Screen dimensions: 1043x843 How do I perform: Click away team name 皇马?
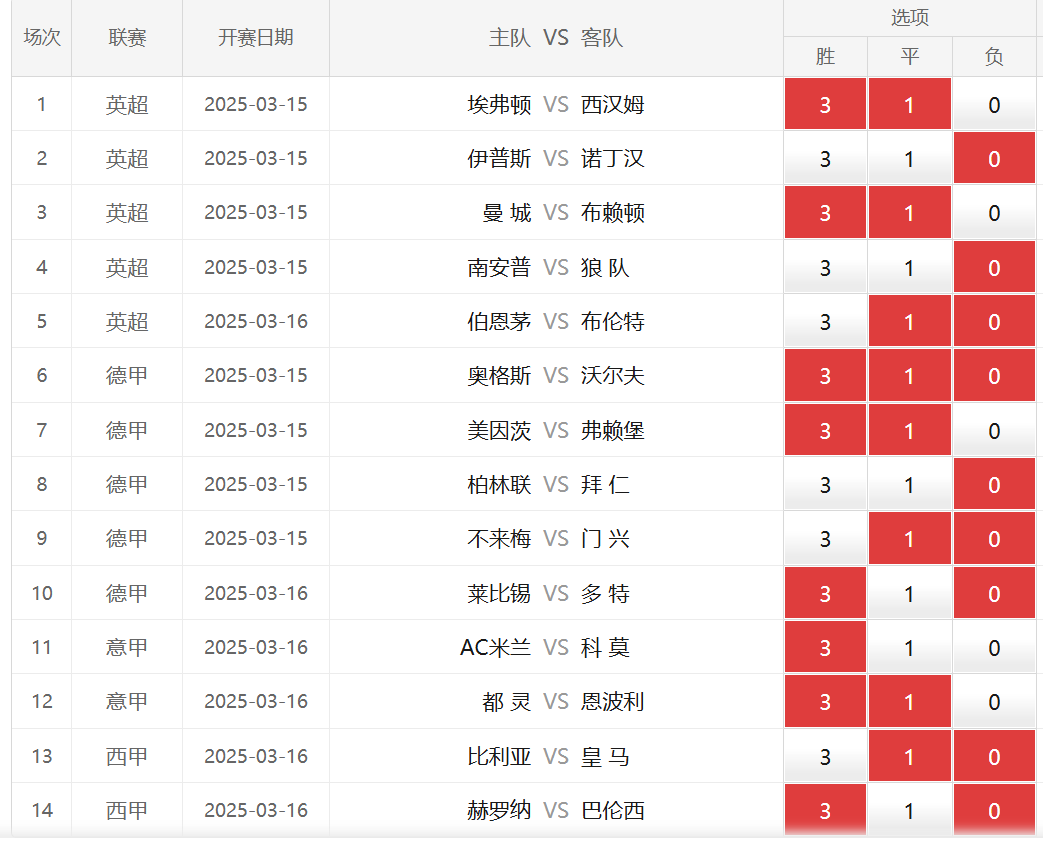[x=605, y=757]
